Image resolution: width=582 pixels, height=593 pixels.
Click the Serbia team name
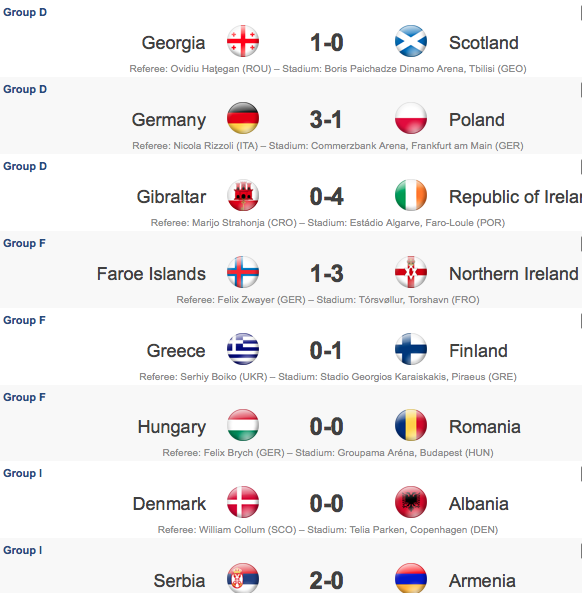pos(179,581)
